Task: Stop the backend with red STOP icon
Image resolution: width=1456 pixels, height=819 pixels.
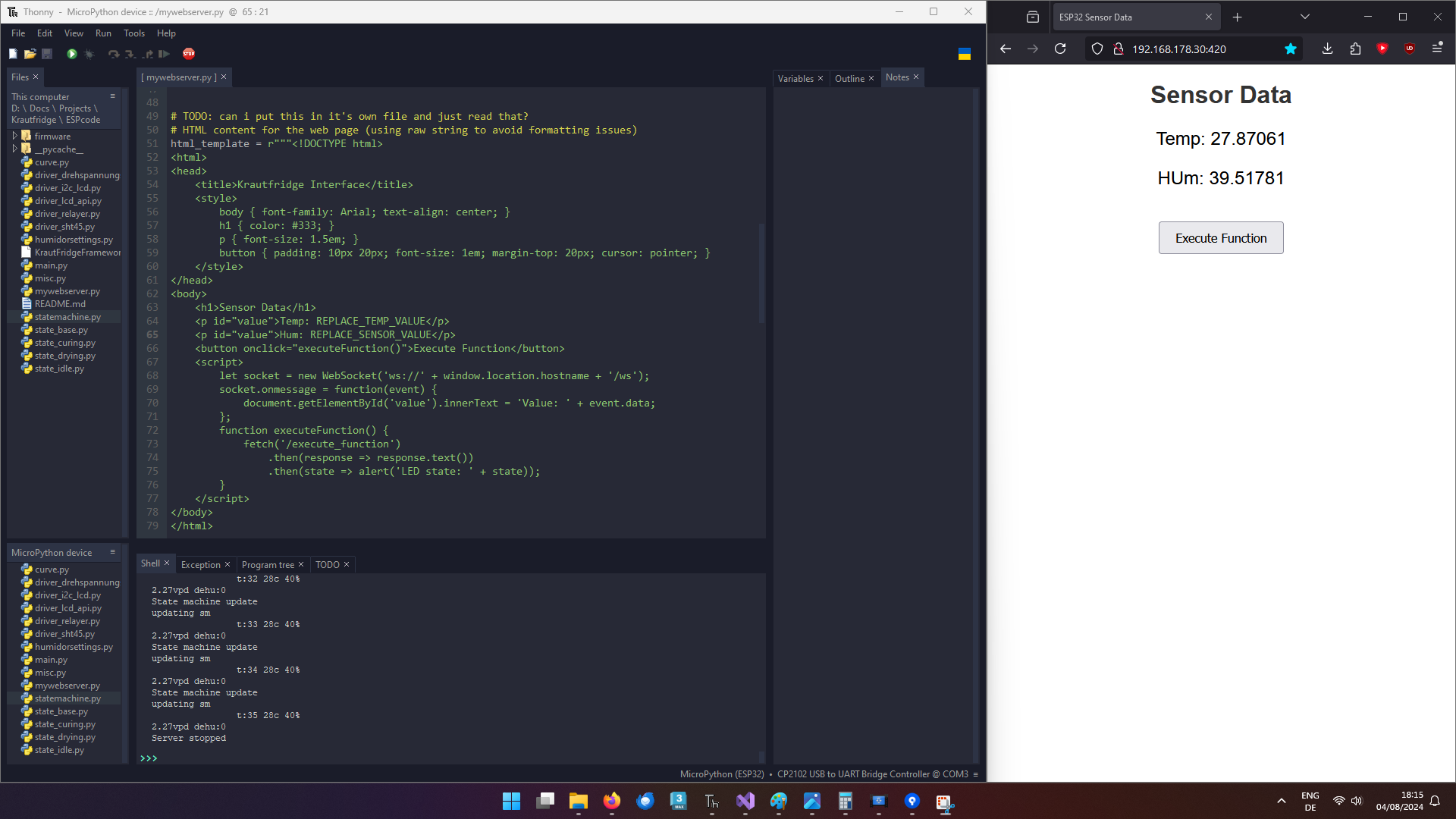Action: [x=189, y=54]
